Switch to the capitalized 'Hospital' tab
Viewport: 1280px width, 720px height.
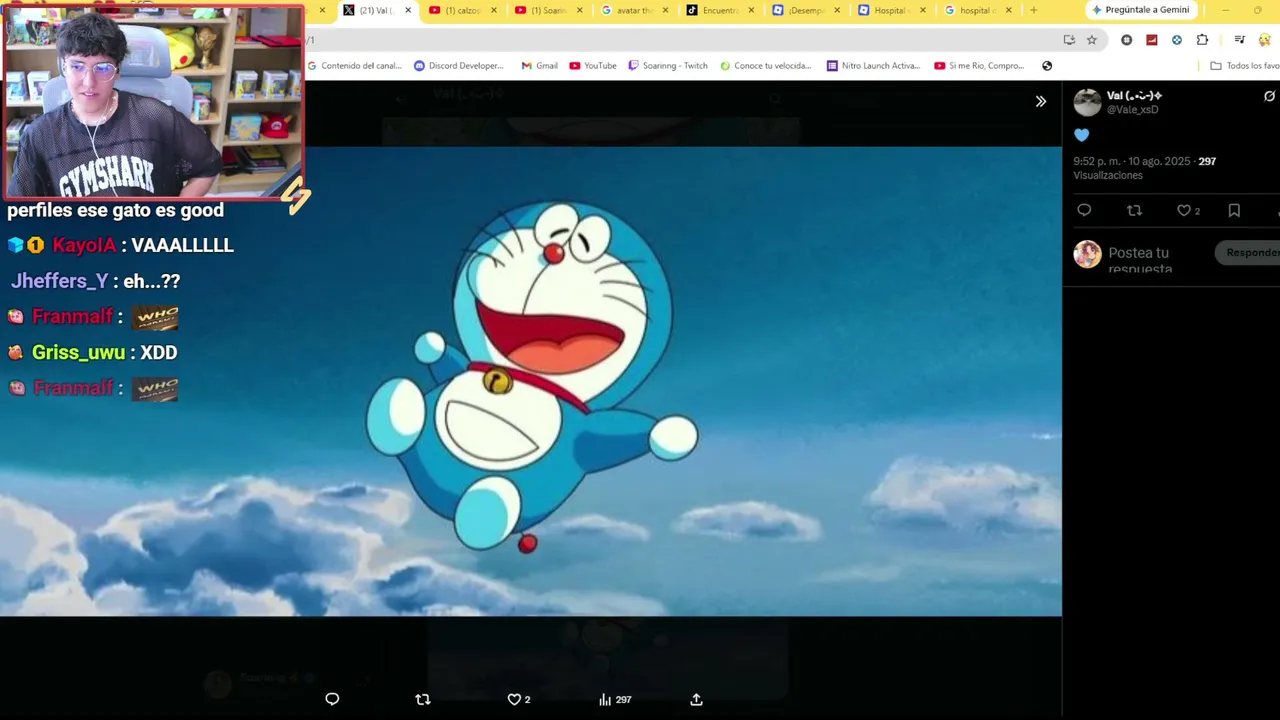point(892,10)
